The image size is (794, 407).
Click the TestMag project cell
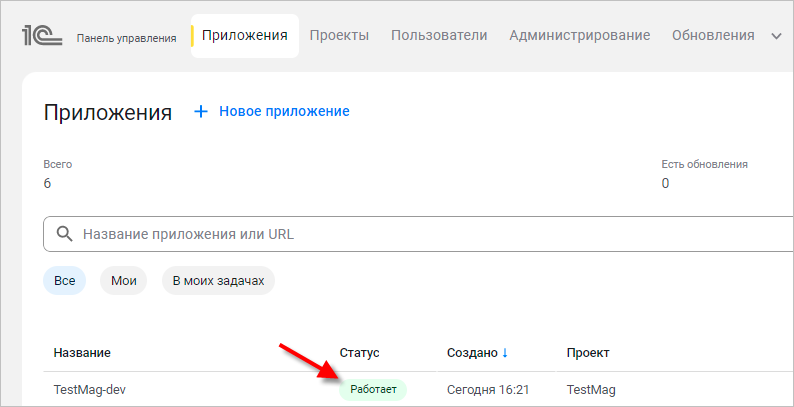click(x=591, y=390)
